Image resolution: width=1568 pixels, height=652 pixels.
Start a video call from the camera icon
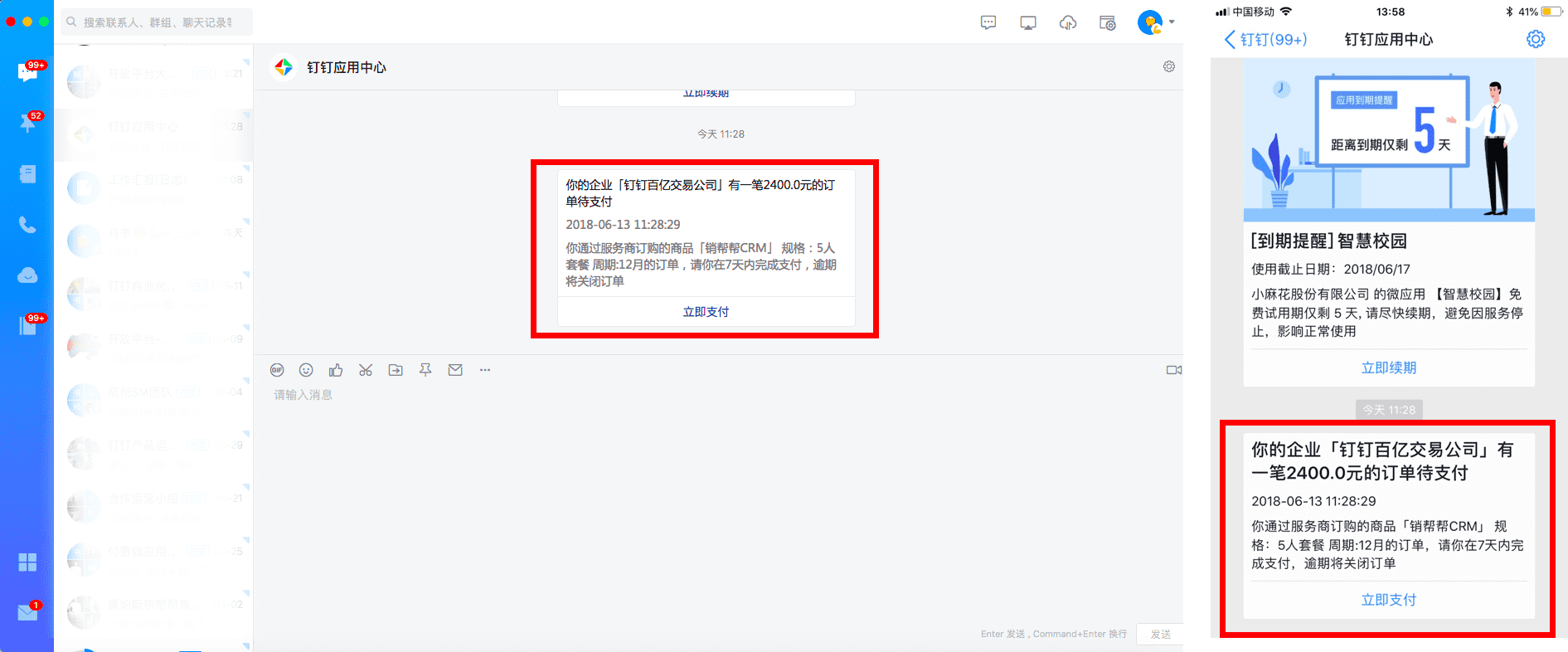click(x=1173, y=370)
